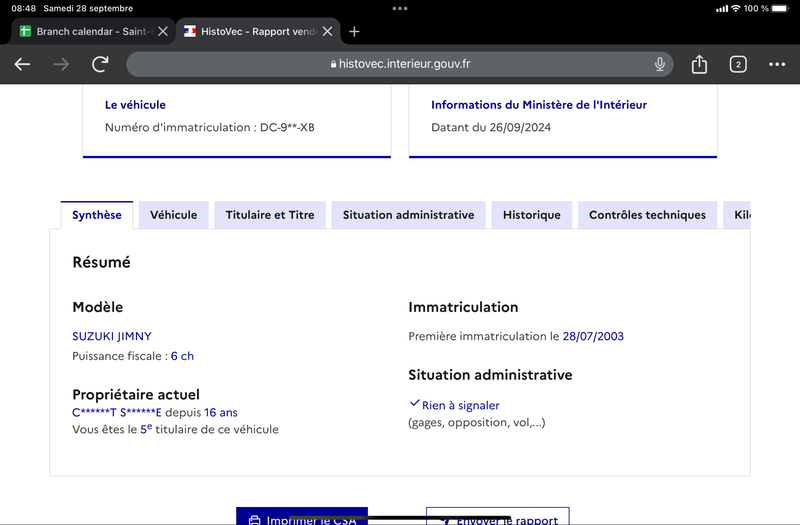Open the Véhicule tab
This screenshot has height=525, width=800.
tap(173, 215)
